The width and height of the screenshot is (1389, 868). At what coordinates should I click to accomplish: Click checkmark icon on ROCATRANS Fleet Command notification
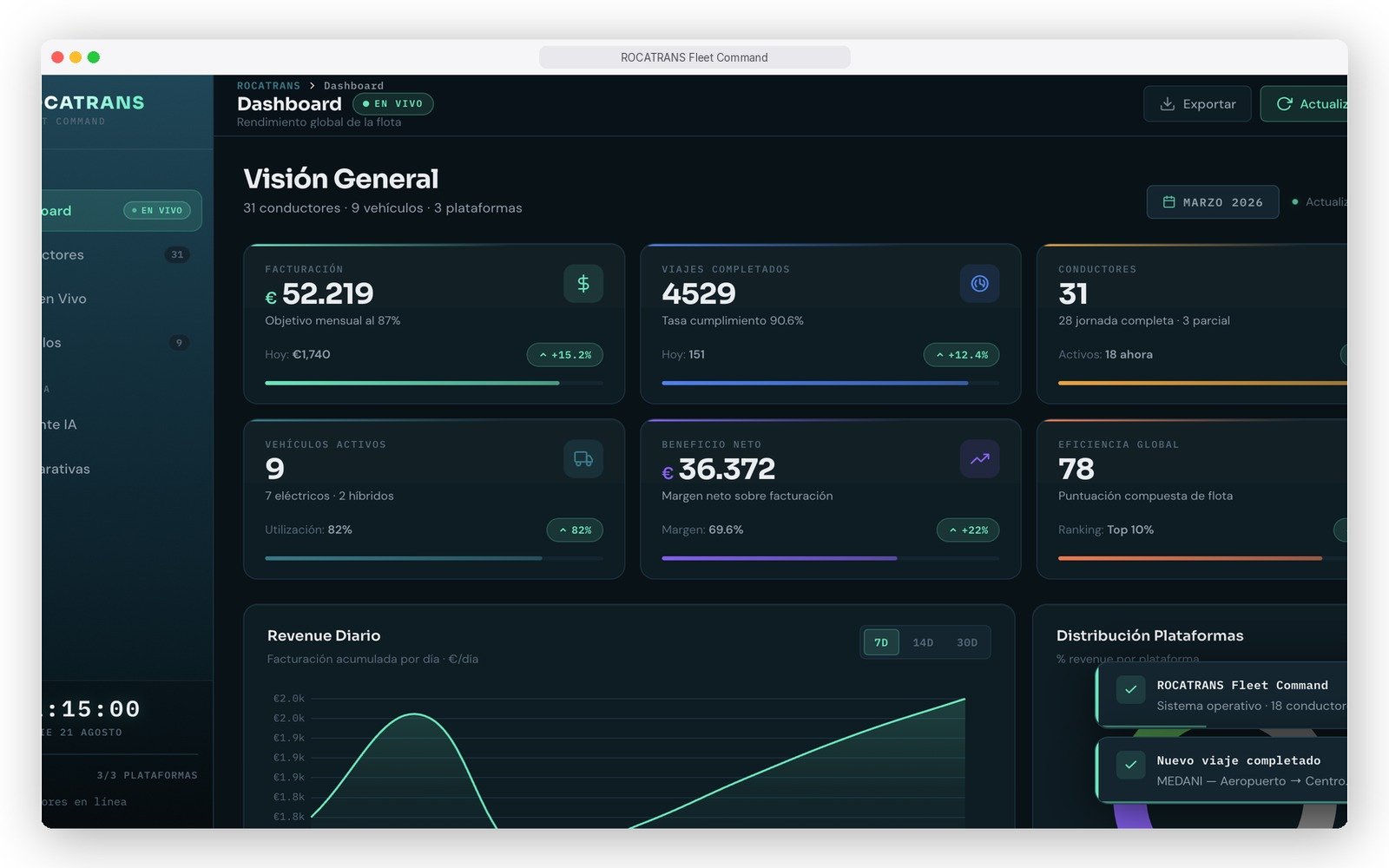tap(1130, 690)
